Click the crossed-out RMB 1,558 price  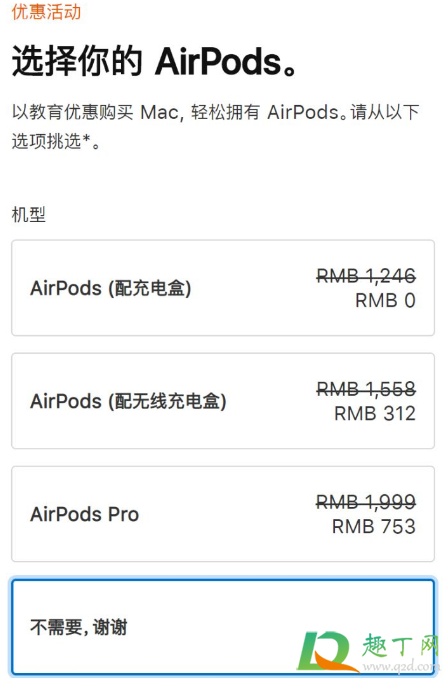click(366, 389)
